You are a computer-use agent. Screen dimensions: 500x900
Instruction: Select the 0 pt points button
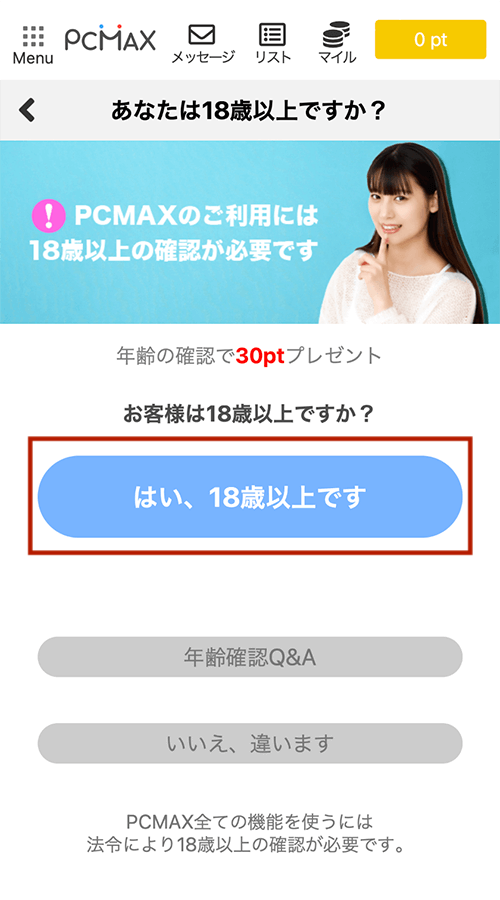point(431,39)
